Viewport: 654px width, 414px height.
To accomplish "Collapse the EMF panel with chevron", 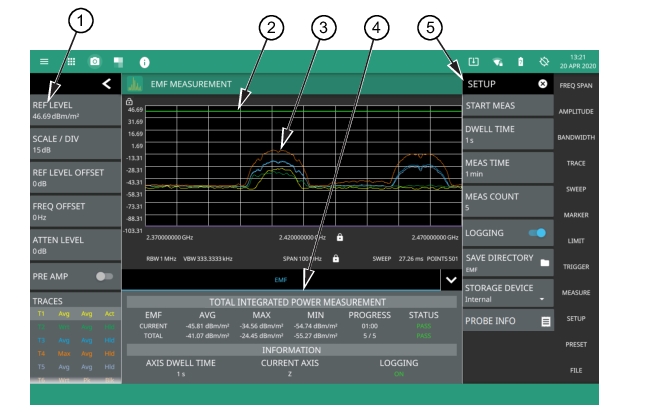I will [x=447, y=281].
